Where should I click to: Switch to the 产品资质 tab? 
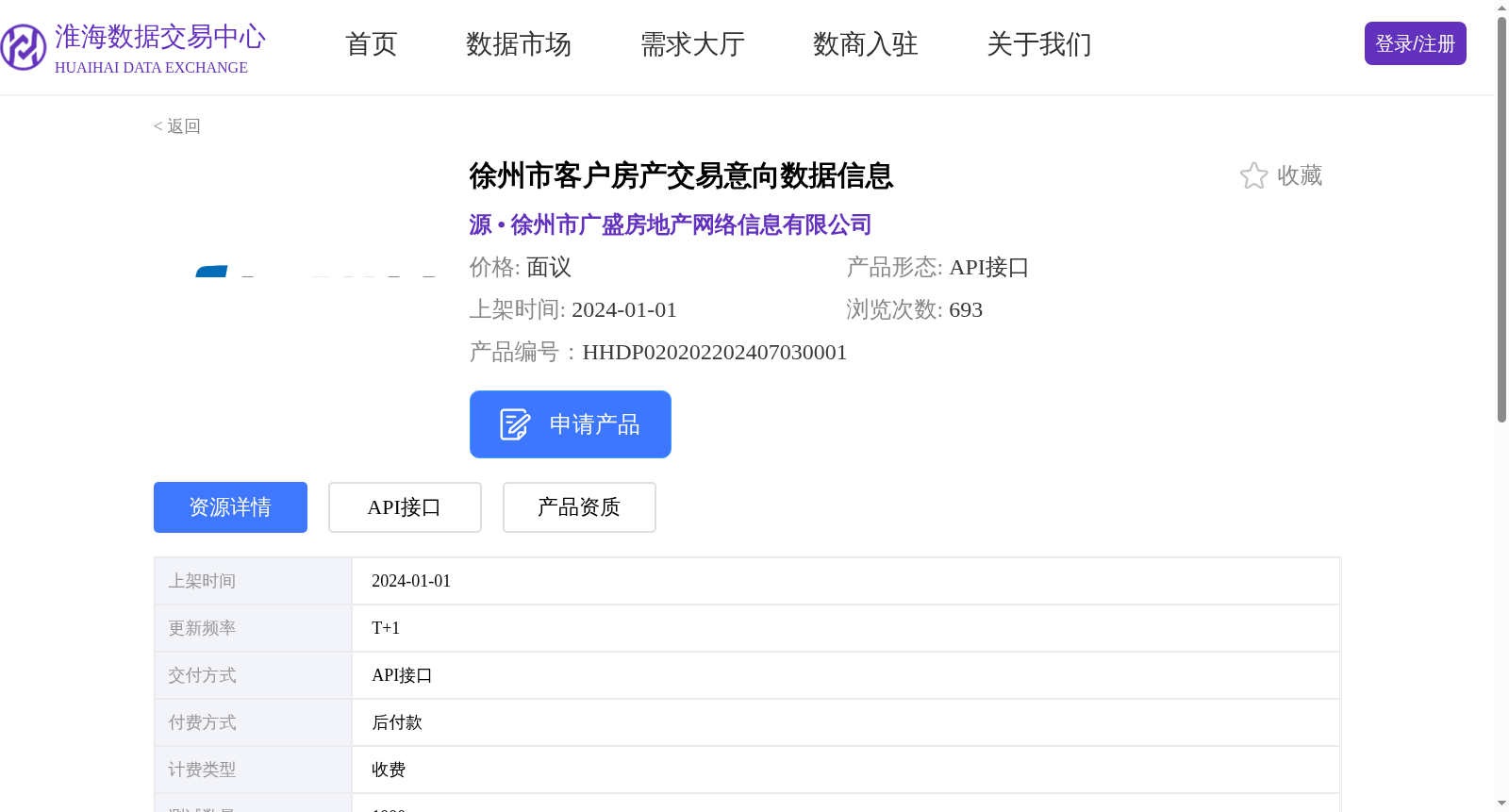coord(579,507)
